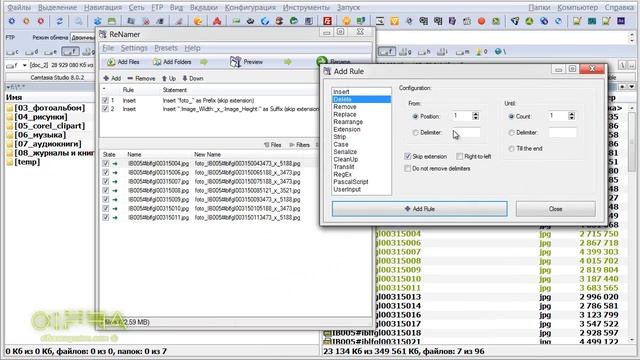The image size is (640, 360).
Task: Click the Until Delimiter text field
Action: click(562, 133)
